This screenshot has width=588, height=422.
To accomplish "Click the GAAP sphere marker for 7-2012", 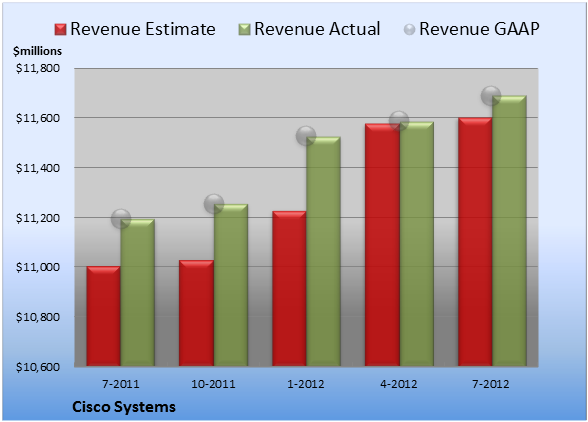I will [491, 96].
